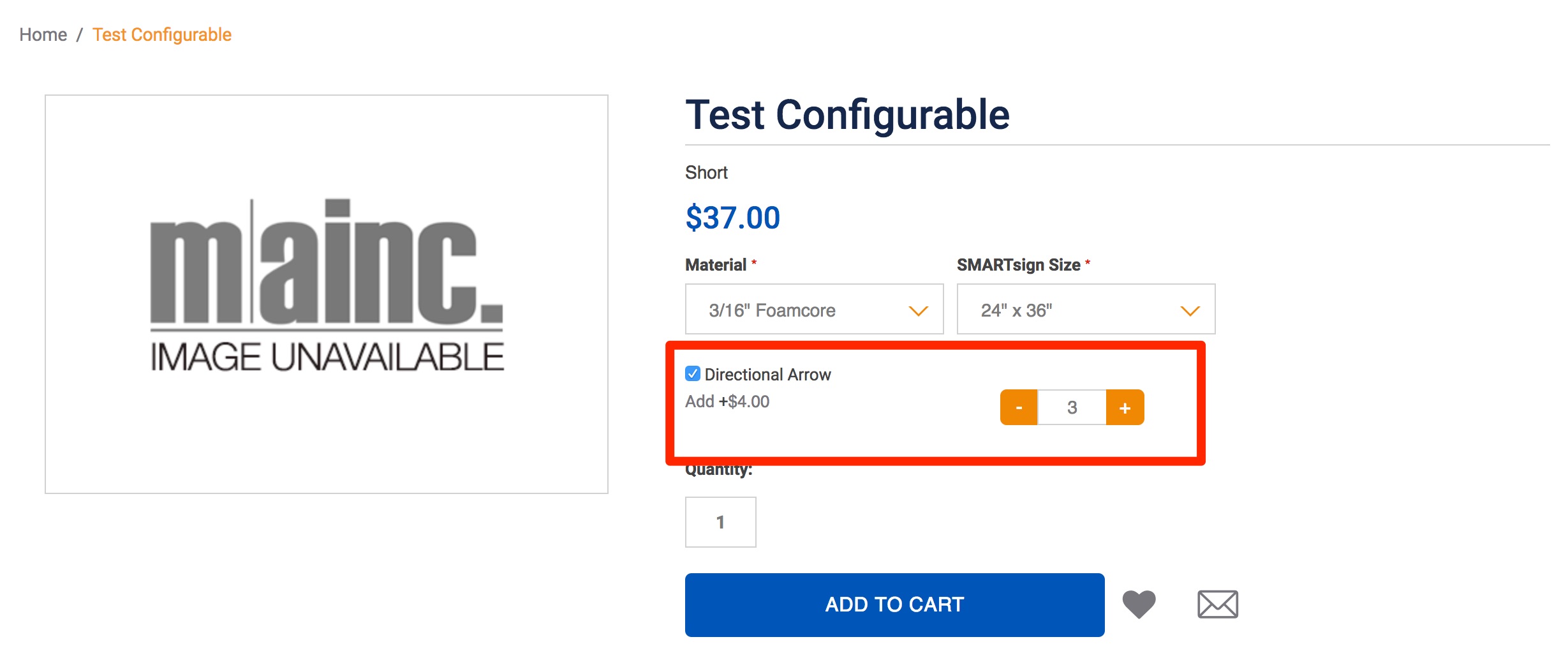Add the product to cart
The height and width of the screenshot is (660, 1568).
tap(895, 604)
